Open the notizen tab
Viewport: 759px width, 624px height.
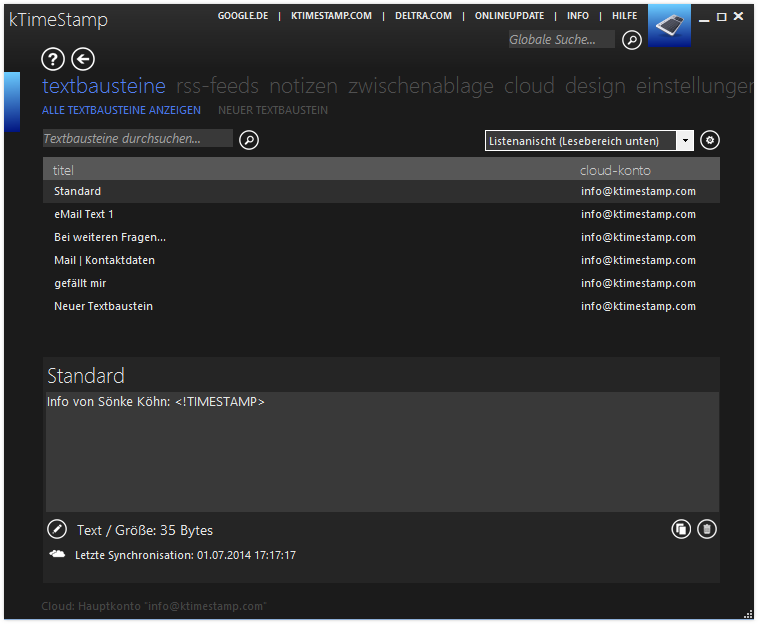coord(304,86)
